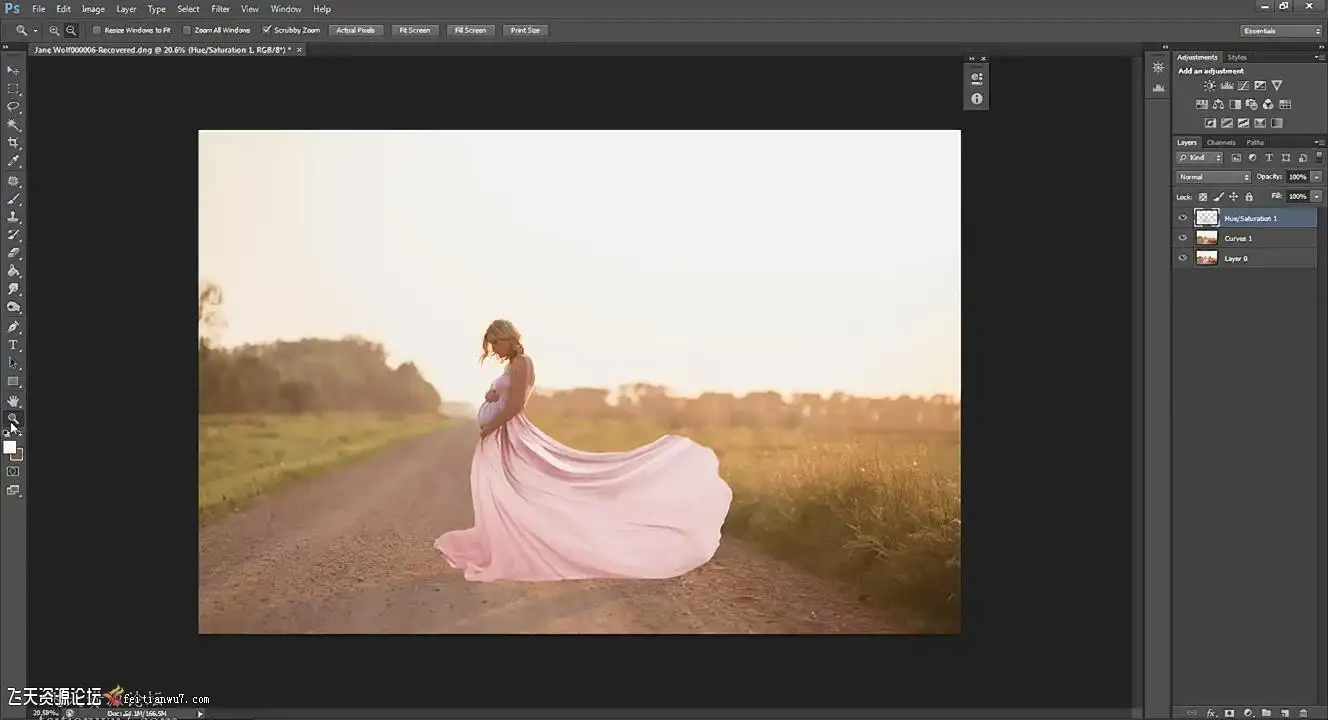Click the foreground color swatch
1328x720 pixels.
[9, 448]
